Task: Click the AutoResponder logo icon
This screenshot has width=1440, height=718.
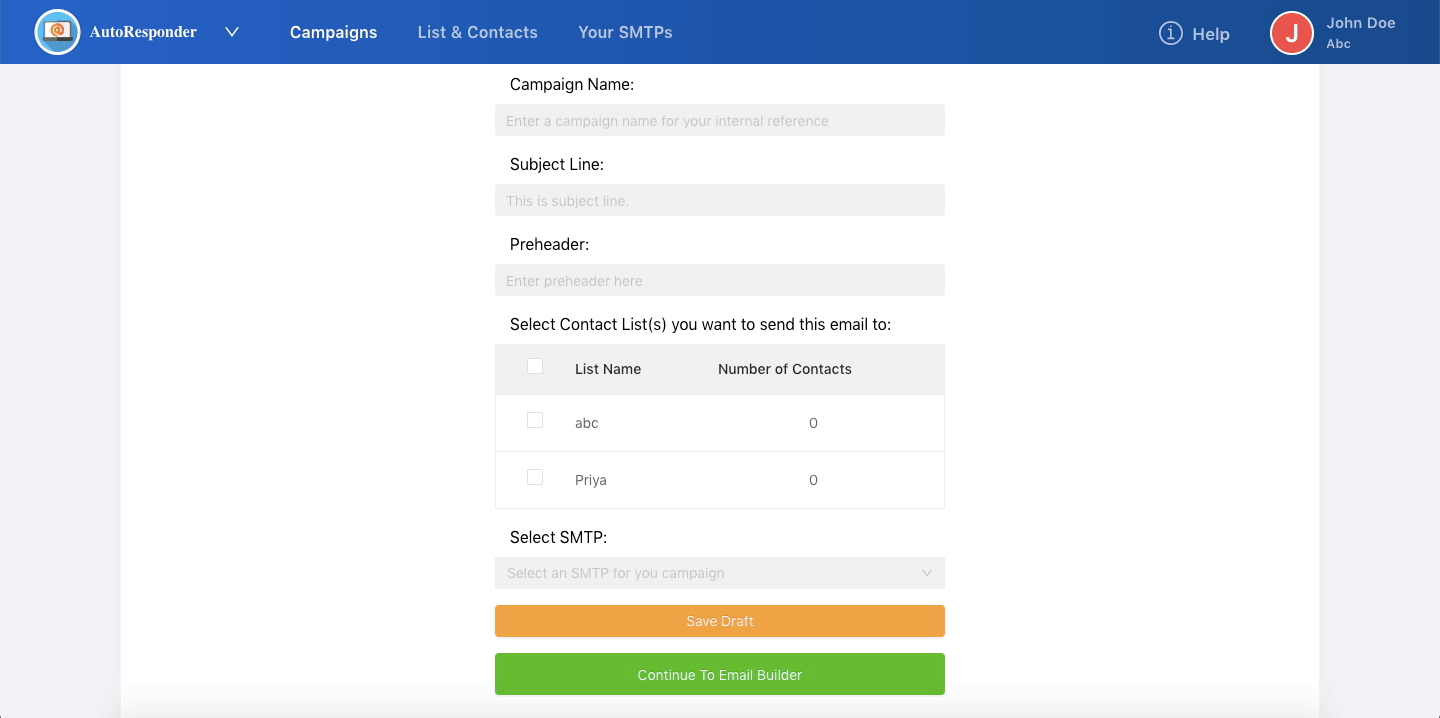Action: point(57,32)
